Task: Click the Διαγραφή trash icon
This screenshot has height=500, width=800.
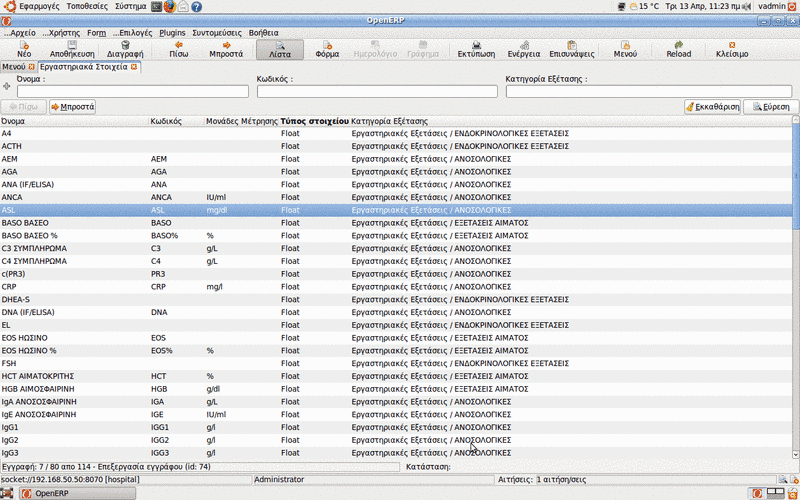Action: (126, 45)
